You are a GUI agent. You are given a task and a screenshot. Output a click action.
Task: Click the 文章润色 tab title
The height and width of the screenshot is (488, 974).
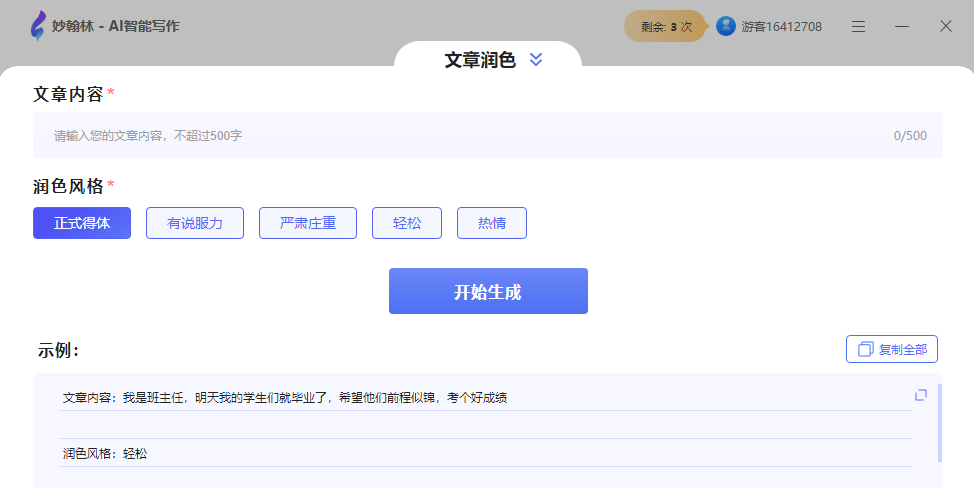pyautogui.click(x=480, y=60)
